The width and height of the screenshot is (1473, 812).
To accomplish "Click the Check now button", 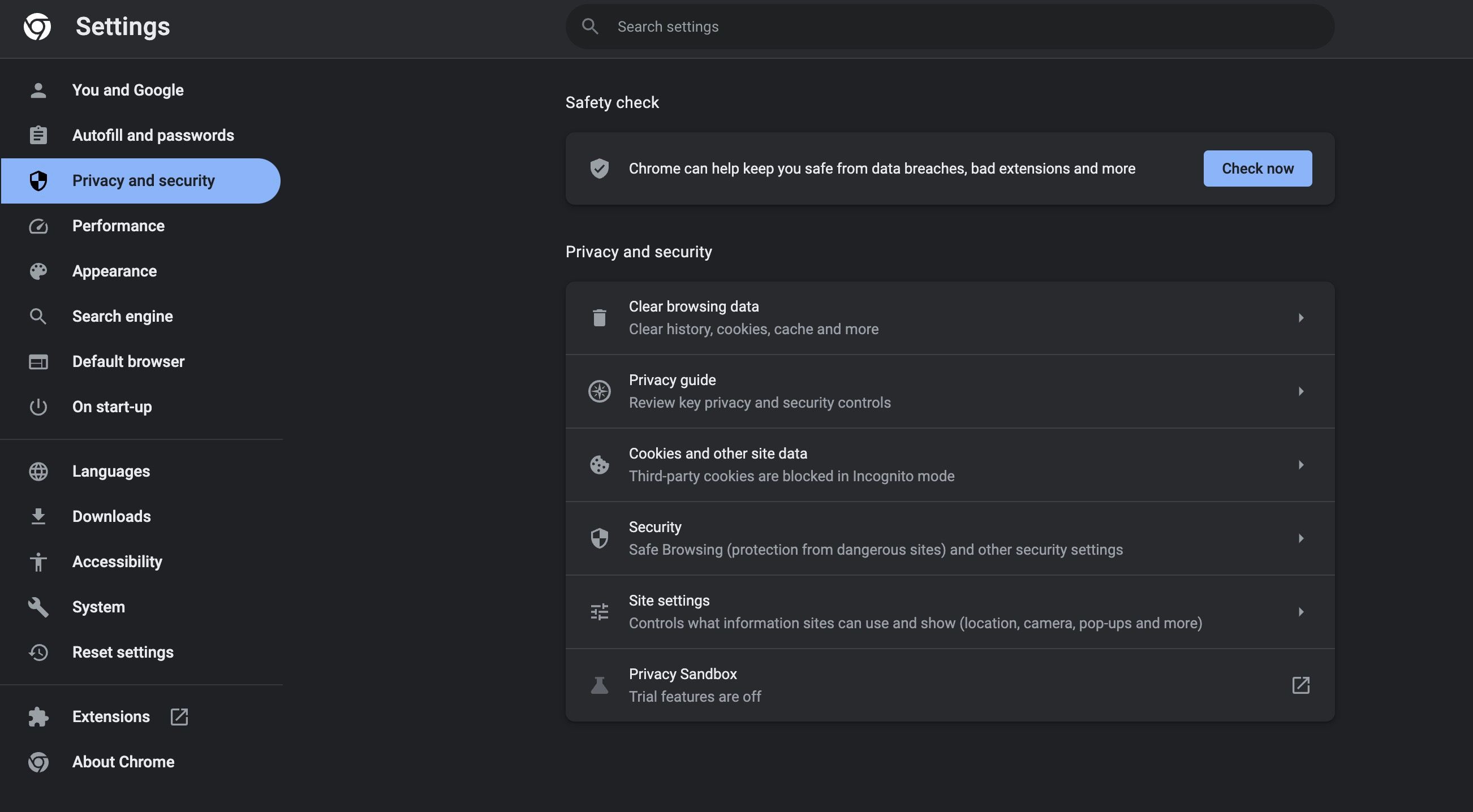I will [1257, 169].
